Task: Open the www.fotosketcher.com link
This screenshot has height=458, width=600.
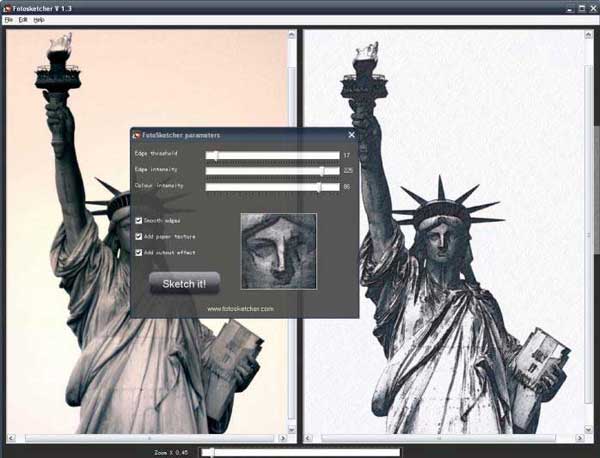Action: (240, 309)
